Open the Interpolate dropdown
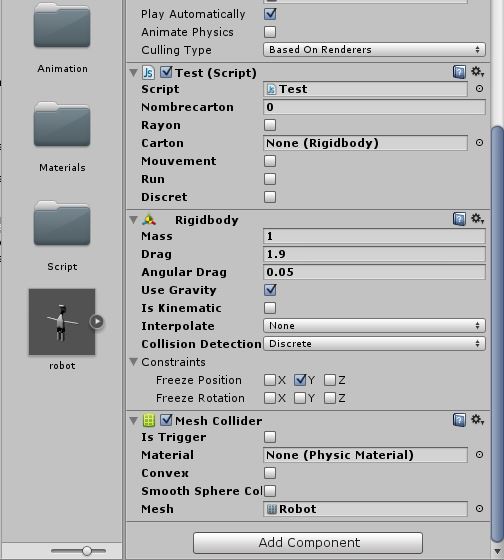The width and height of the screenshot is (504, 560). coord(374,326)
